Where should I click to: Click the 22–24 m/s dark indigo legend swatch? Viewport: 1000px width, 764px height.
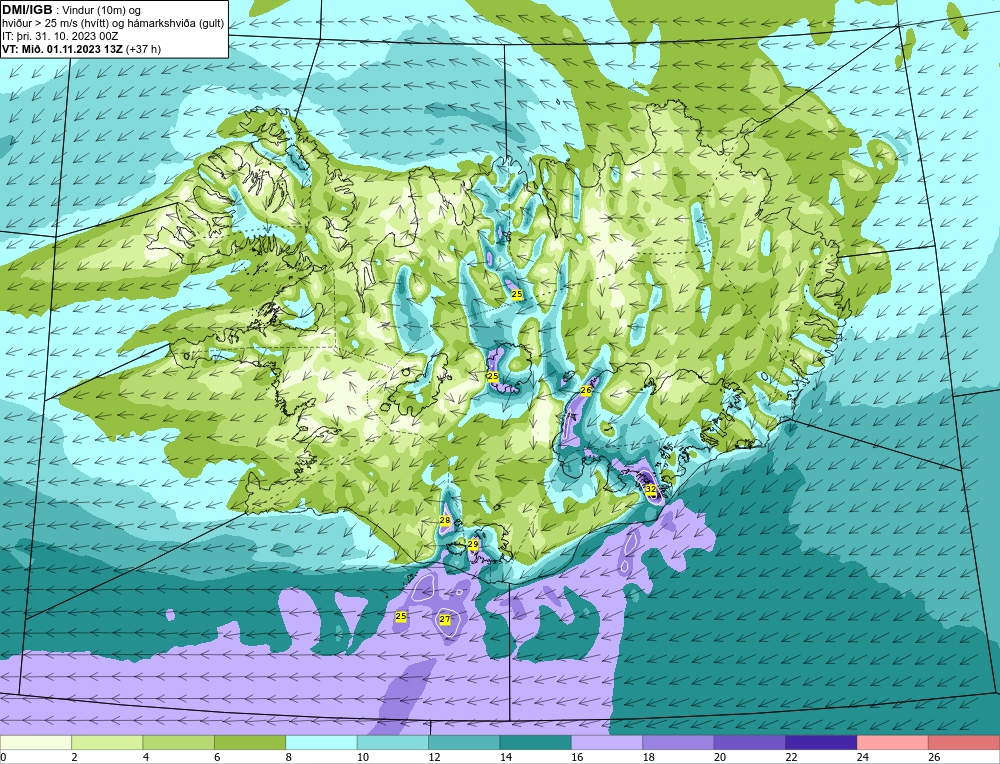coord(821,743)
